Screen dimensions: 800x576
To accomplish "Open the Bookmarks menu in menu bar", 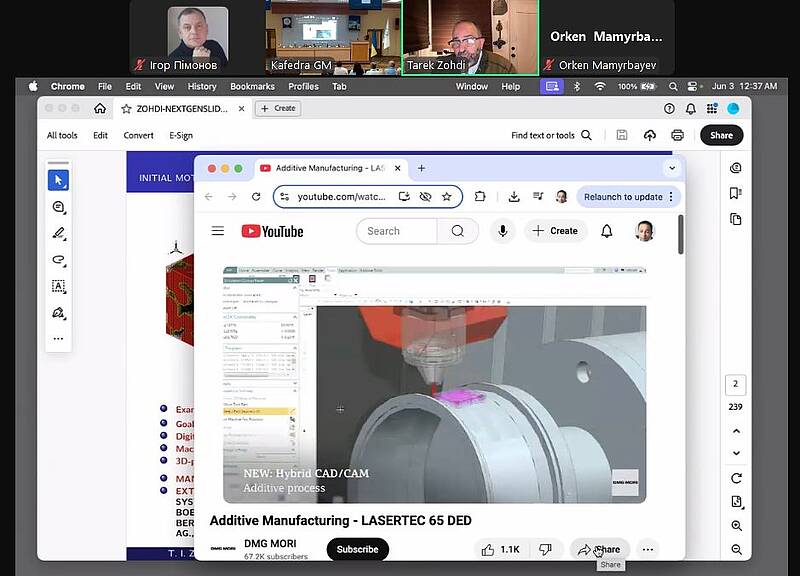I will click(252, 87).
